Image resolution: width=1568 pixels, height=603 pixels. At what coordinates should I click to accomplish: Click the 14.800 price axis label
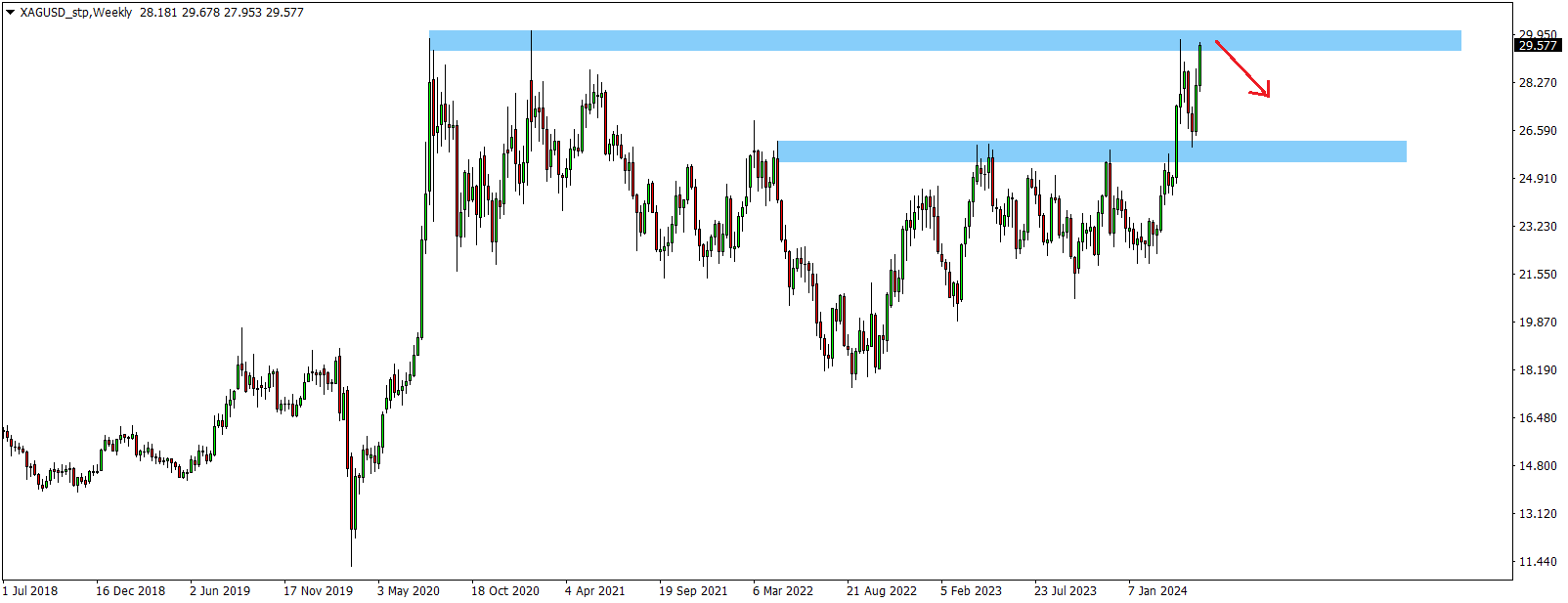pos(1538,466)
